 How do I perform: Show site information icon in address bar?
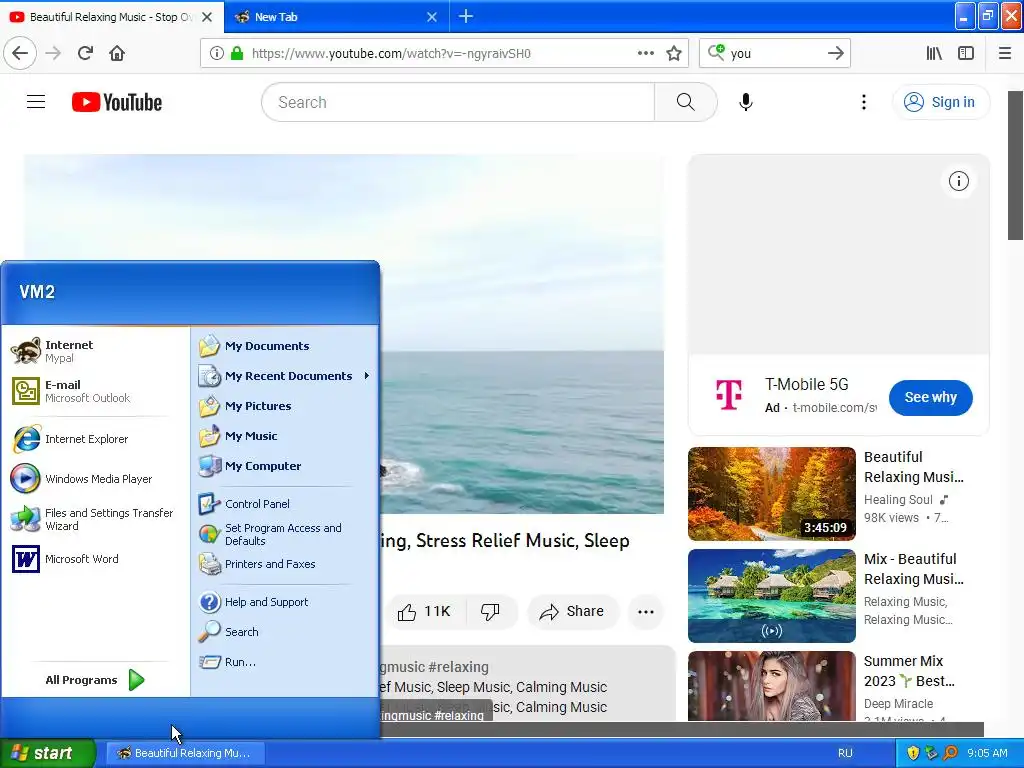tap(217, 54)
